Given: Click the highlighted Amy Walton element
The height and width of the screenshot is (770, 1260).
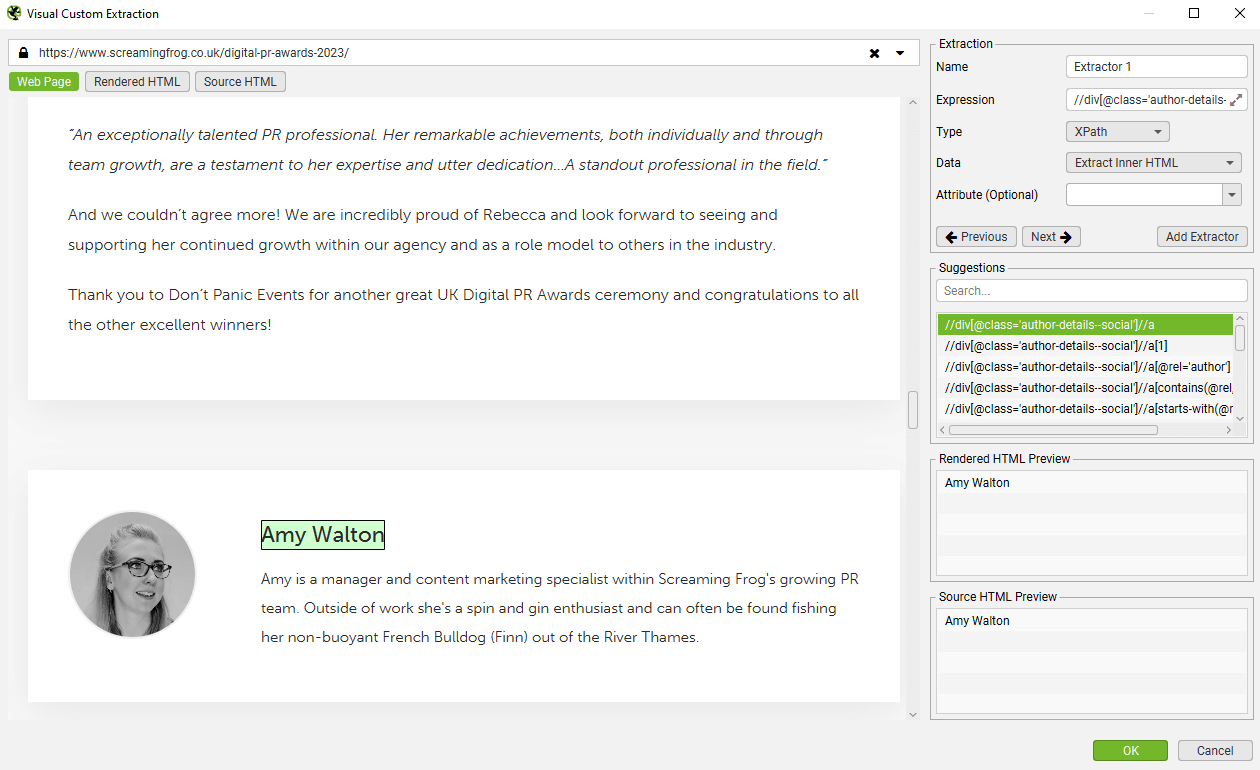Looking at the screenshot, I should [322, 534].
